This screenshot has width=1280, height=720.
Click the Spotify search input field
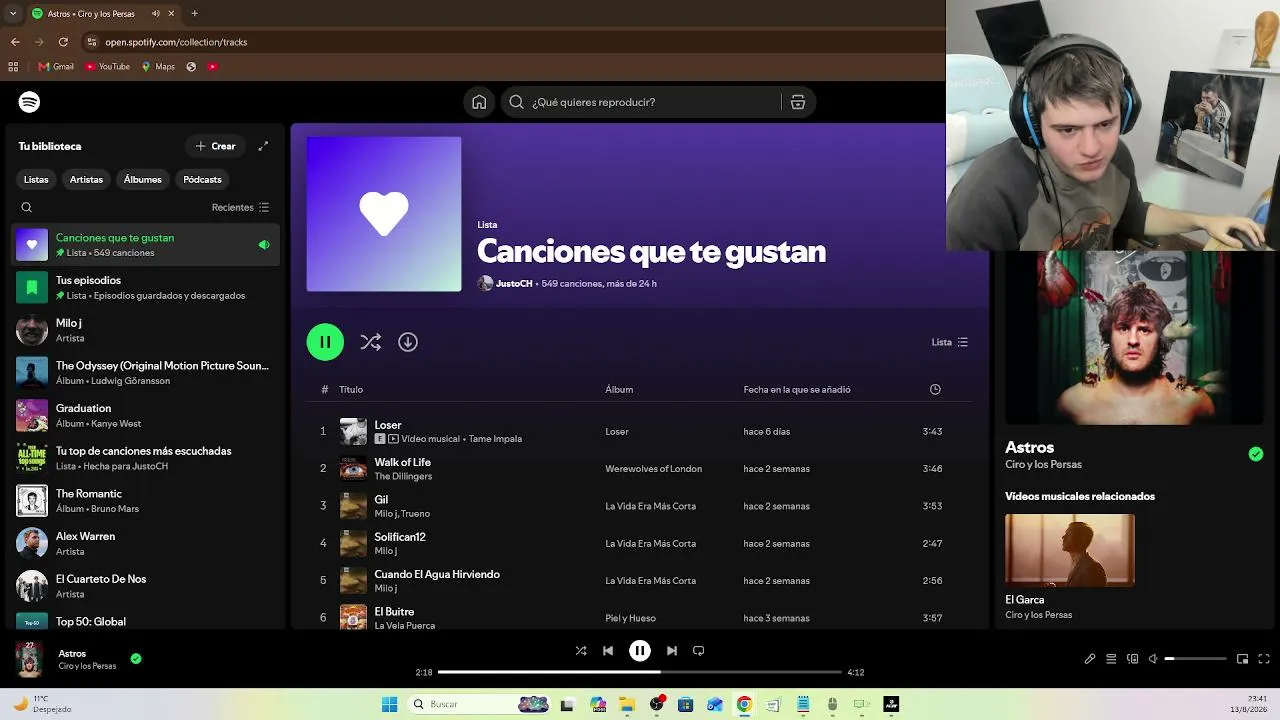(655, 102)
